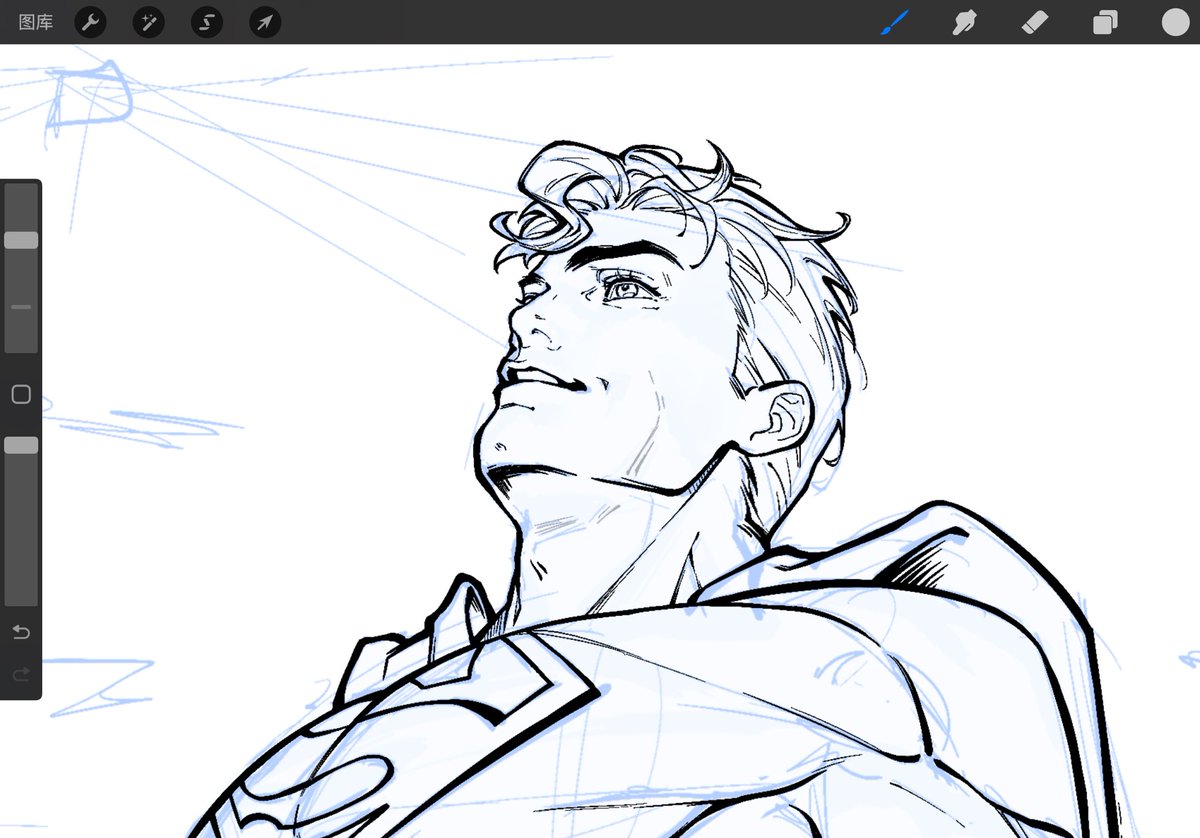Select the Eraser tool

pos(1035,22)
